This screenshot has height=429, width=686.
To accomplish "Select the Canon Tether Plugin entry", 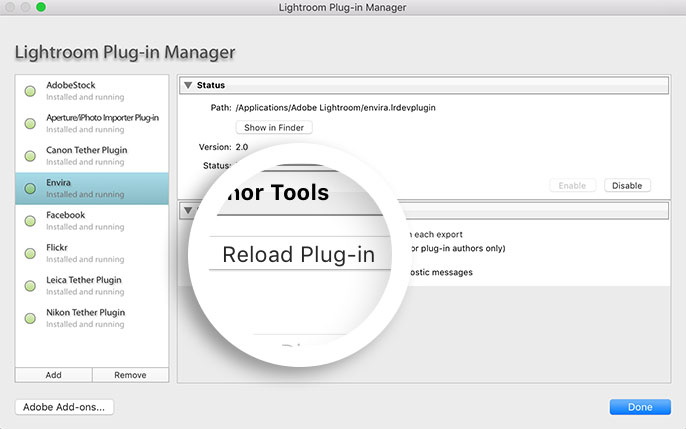I will tap(92, 156).
